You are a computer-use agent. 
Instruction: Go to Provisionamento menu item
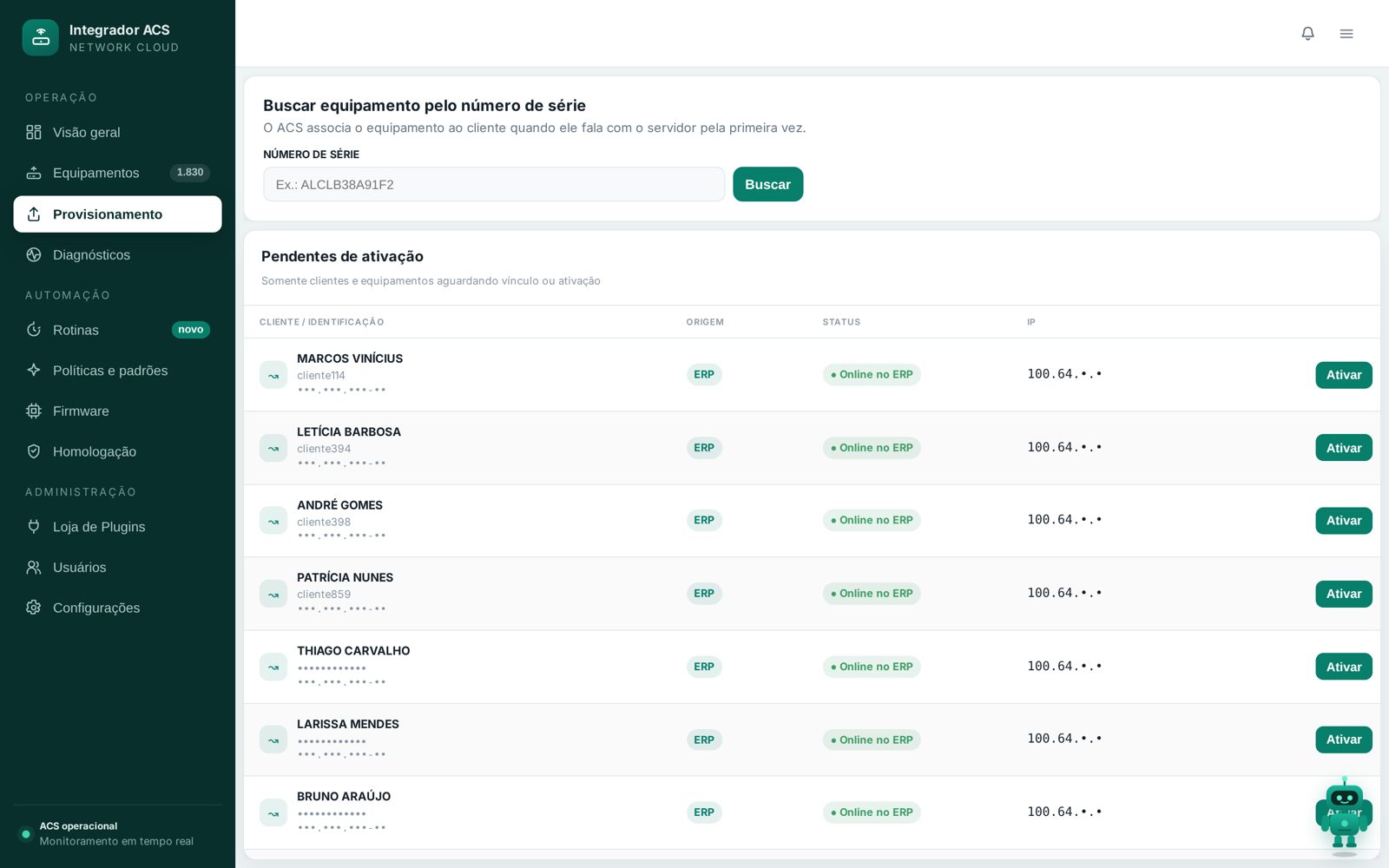coord(117,214)
